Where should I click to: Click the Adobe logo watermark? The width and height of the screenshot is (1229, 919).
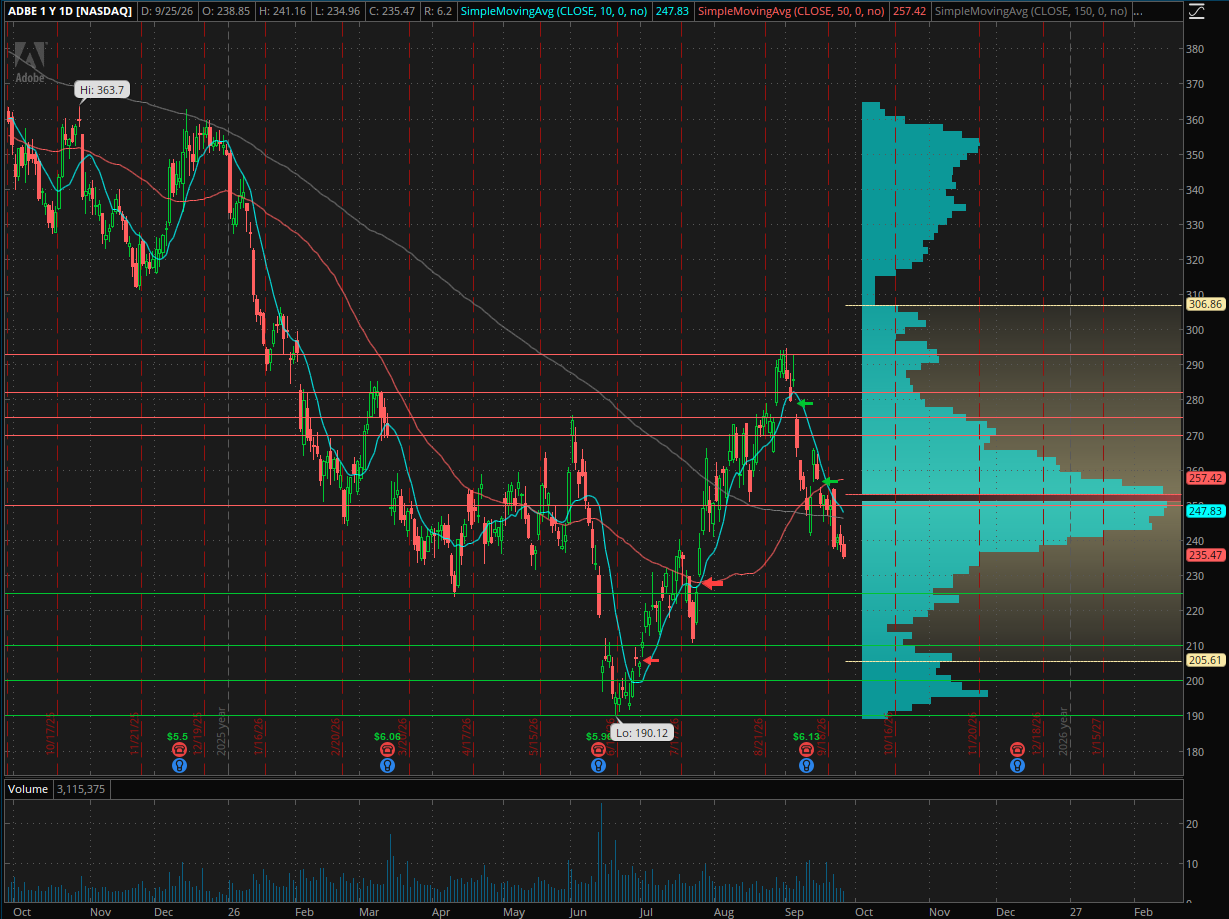click(x=29, y=62)
